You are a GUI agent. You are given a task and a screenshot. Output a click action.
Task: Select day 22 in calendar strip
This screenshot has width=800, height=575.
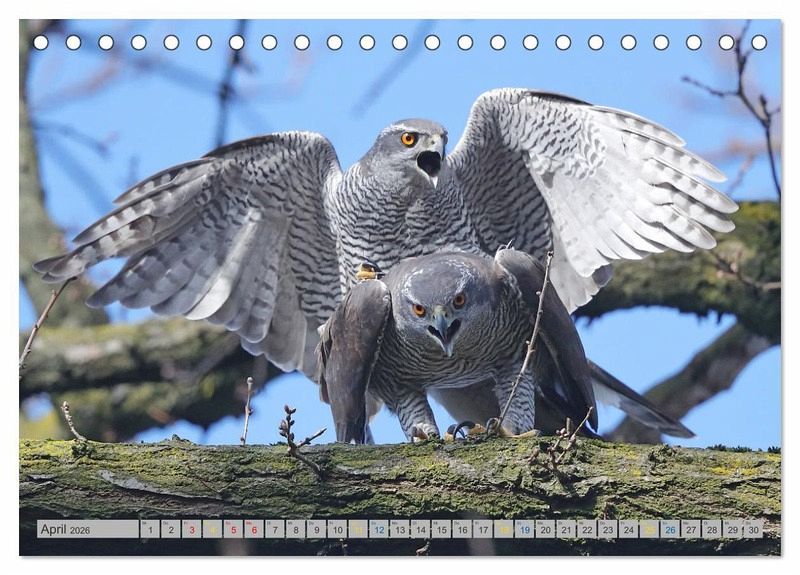pyautogui.click(x=587, y=529)
